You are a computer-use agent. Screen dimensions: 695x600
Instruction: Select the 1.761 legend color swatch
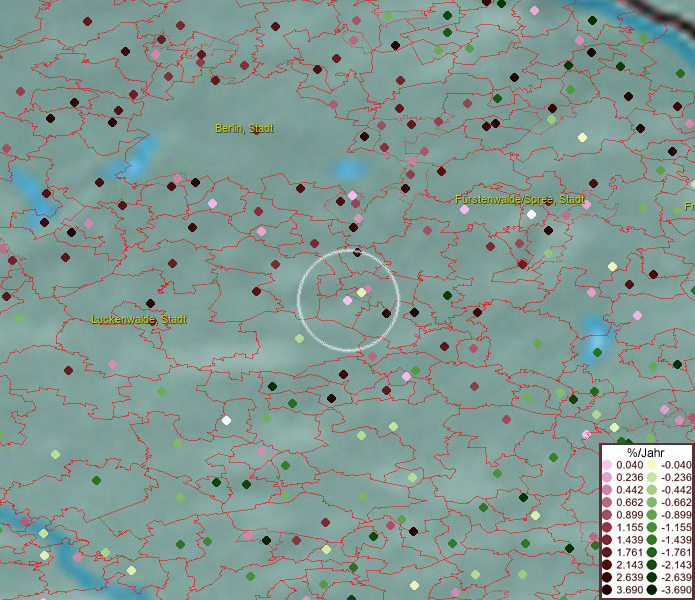[607, 552]
